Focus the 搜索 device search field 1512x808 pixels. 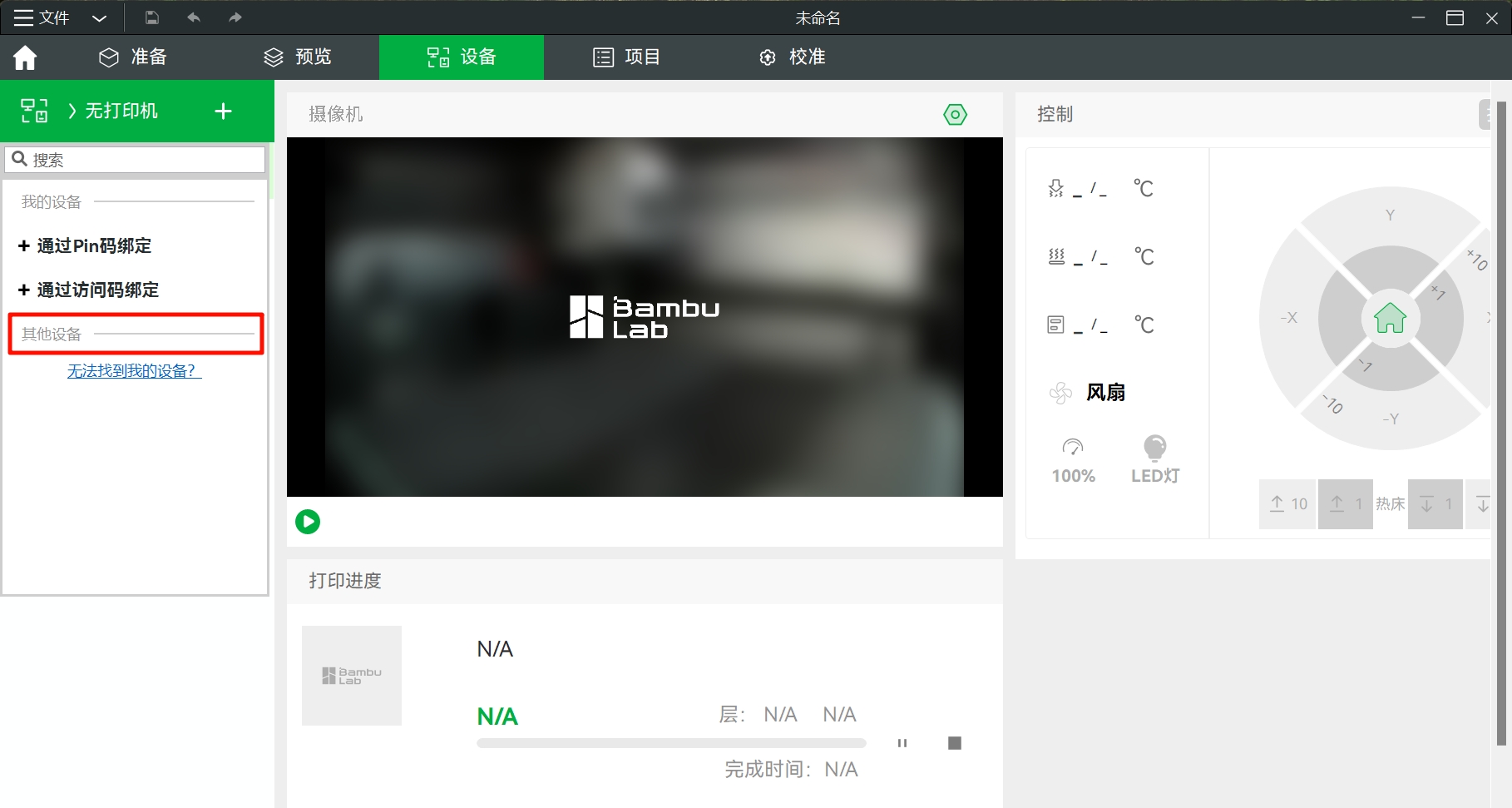(x=135, y=159)
